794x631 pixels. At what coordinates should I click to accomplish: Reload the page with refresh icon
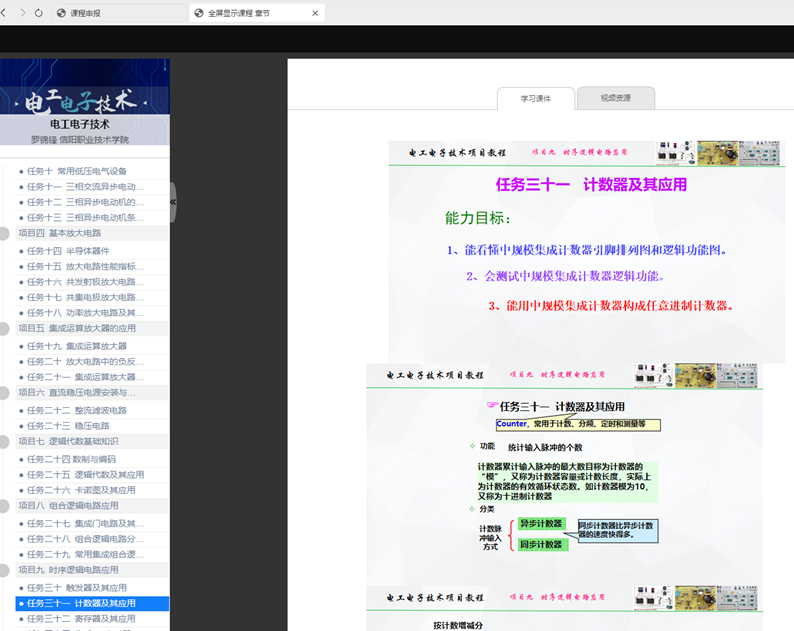39,13
